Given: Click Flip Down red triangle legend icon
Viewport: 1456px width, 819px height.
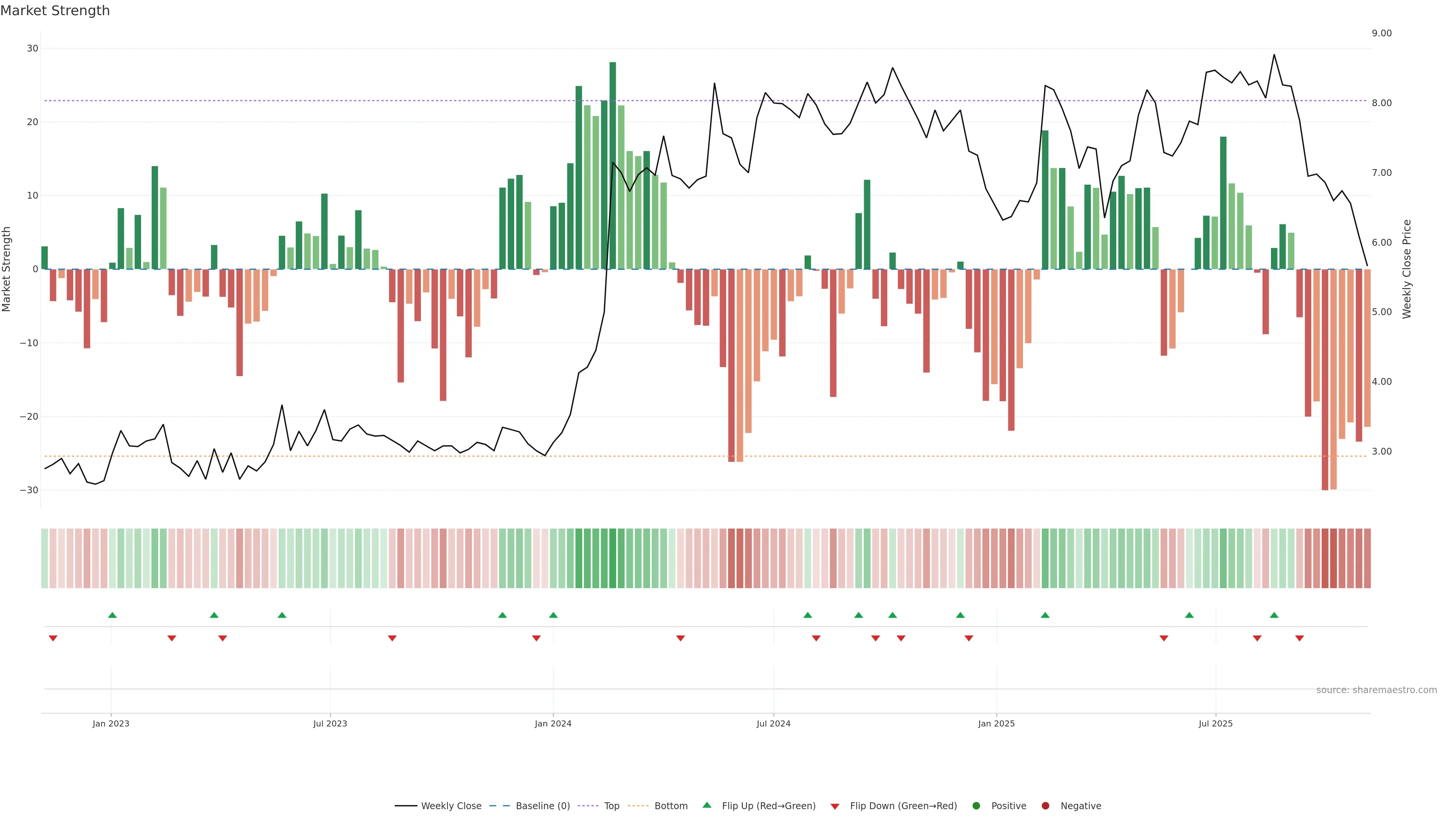Looking at the screenshot, I should [835, 806].
